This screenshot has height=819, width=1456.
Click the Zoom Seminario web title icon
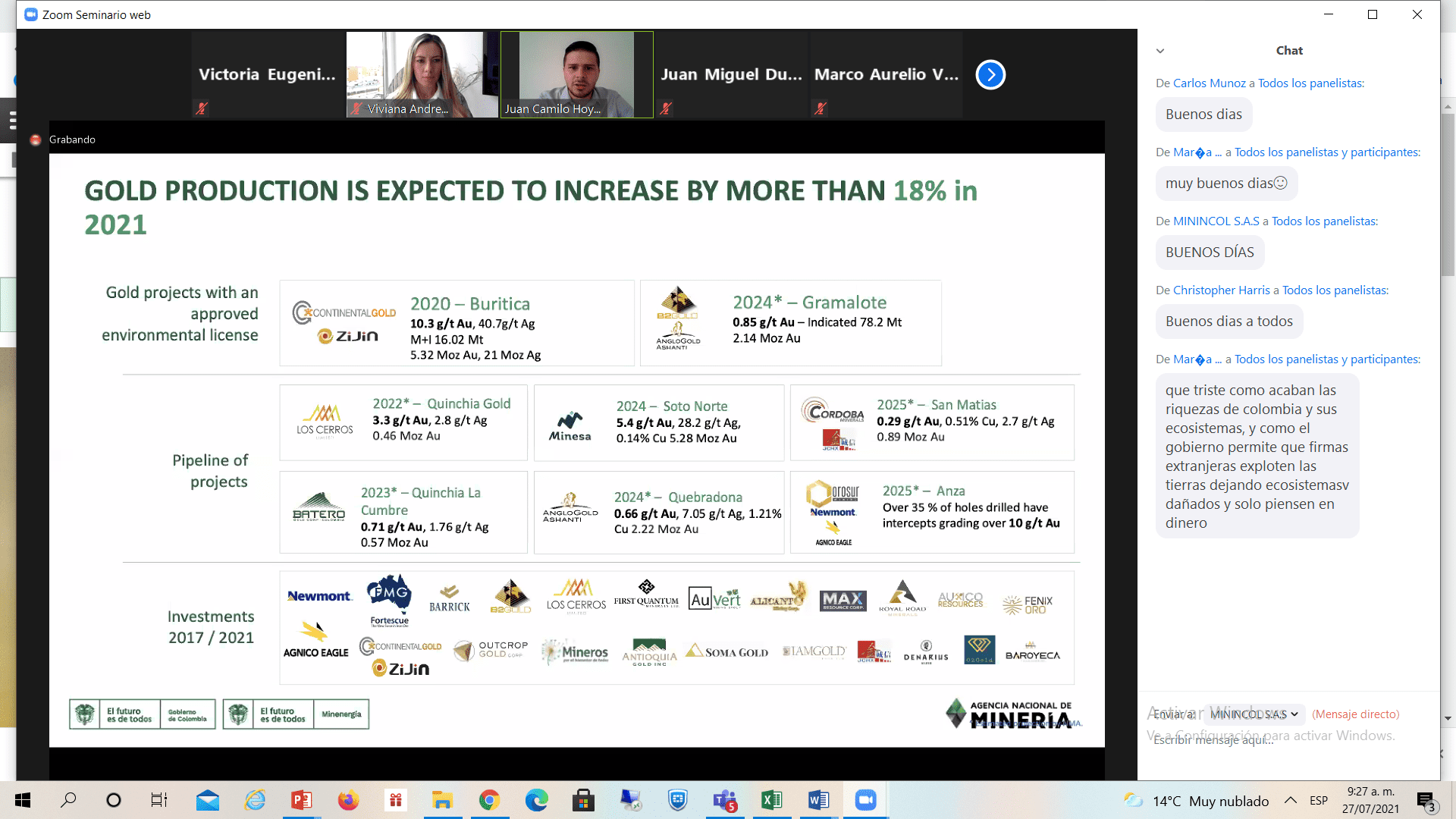[x=31, y=14]
